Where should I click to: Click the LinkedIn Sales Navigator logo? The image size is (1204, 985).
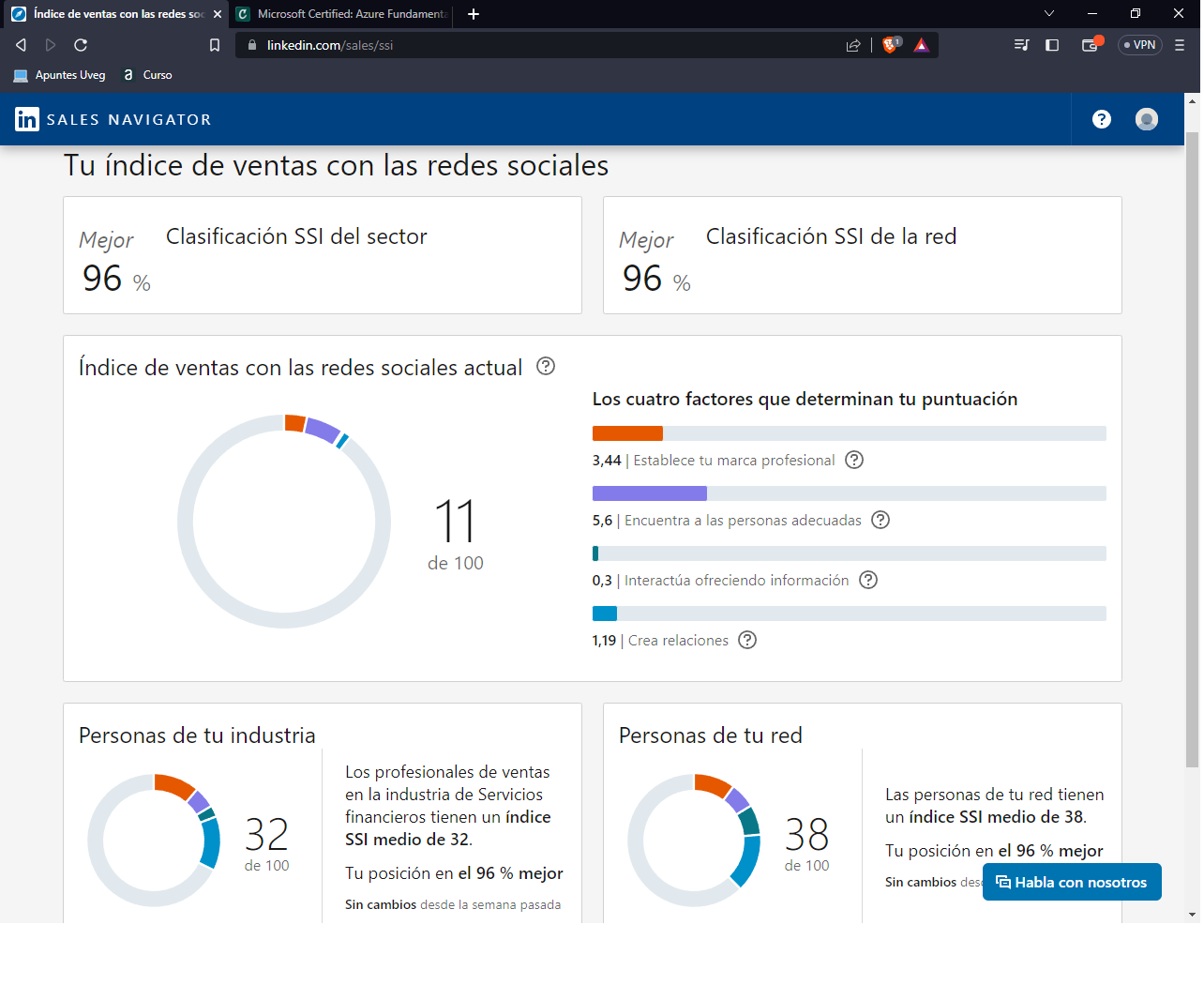tap(113, 119)
